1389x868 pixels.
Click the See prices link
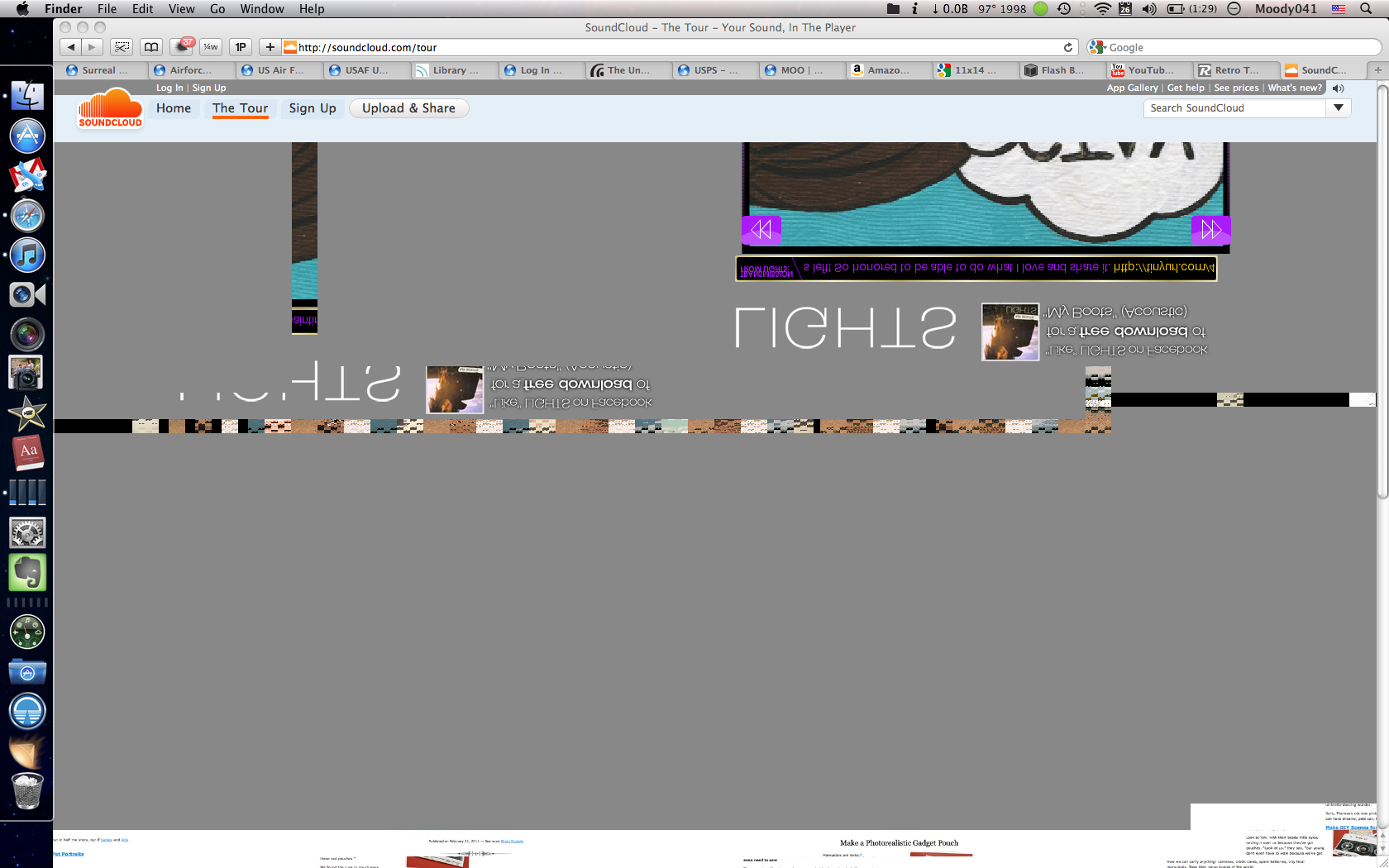coord(1236,88)
